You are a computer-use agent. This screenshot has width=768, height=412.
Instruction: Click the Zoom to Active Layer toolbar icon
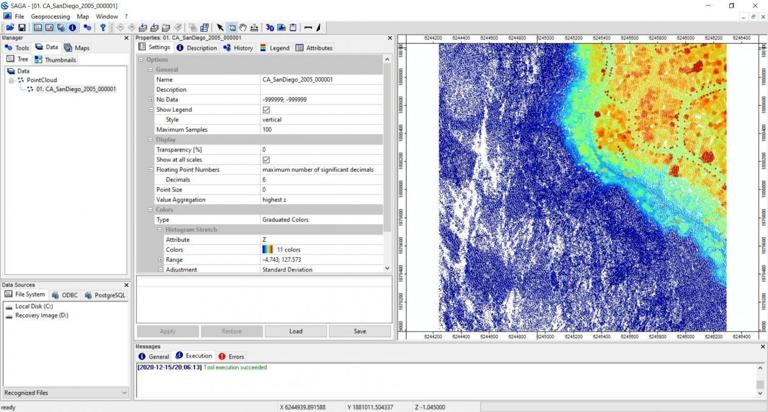click(154, 28)
